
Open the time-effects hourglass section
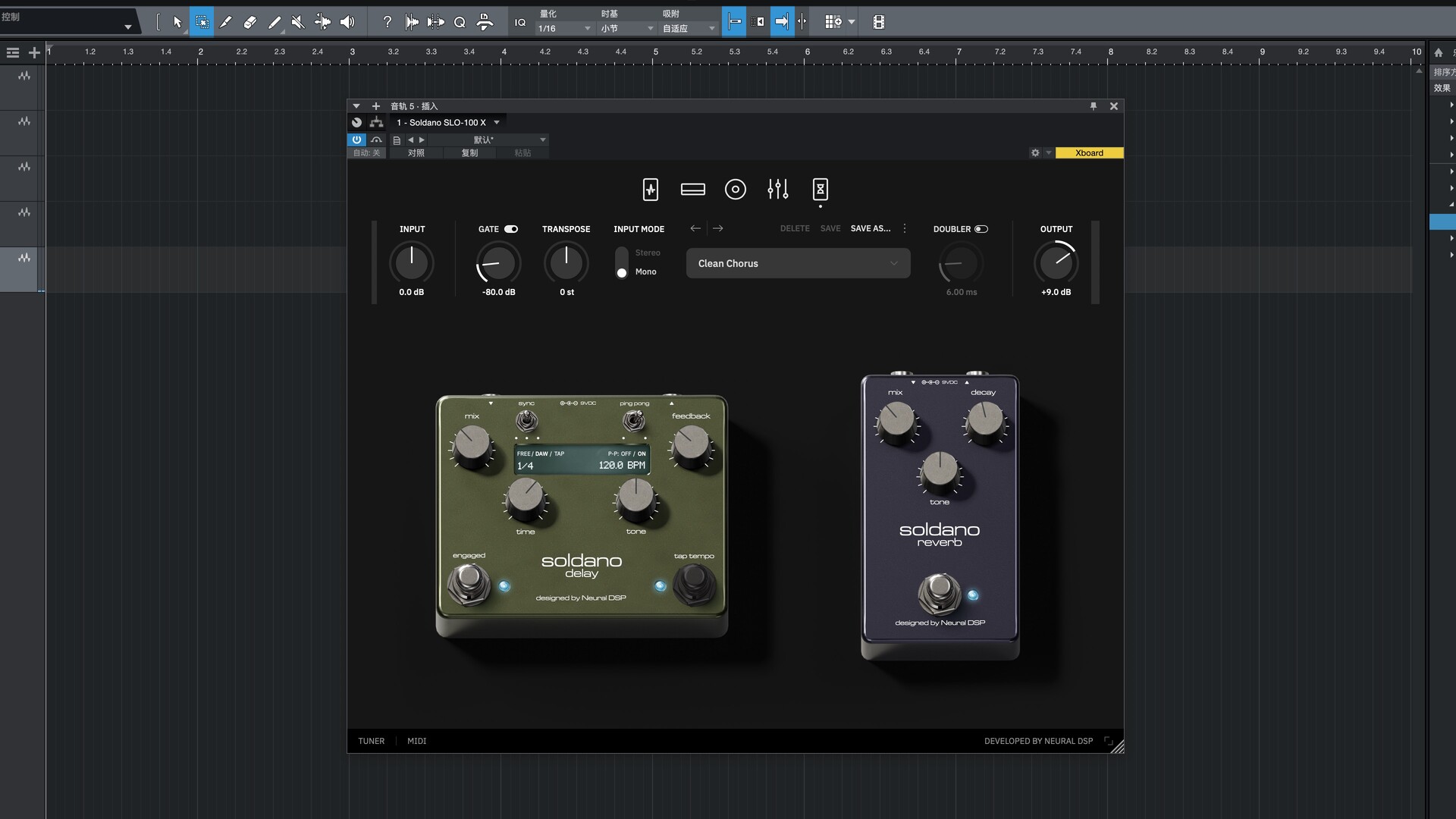coord(820,190)
